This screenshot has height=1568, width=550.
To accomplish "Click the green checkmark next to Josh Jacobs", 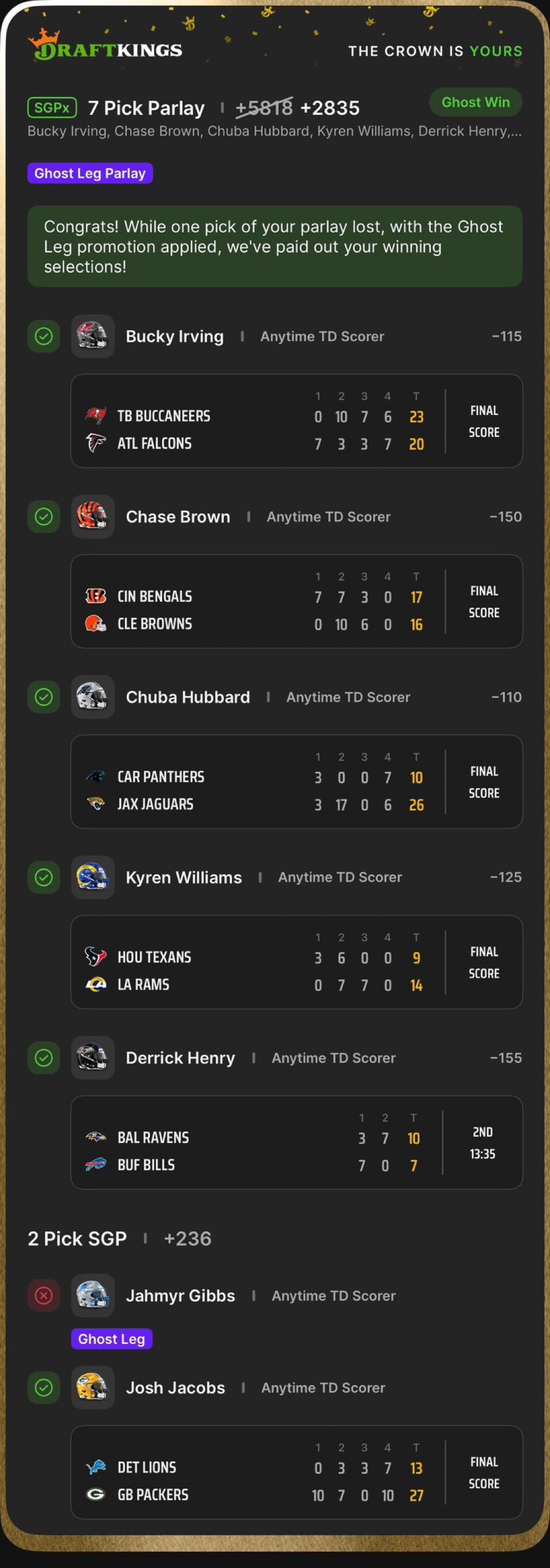I will pos(44,1388).
